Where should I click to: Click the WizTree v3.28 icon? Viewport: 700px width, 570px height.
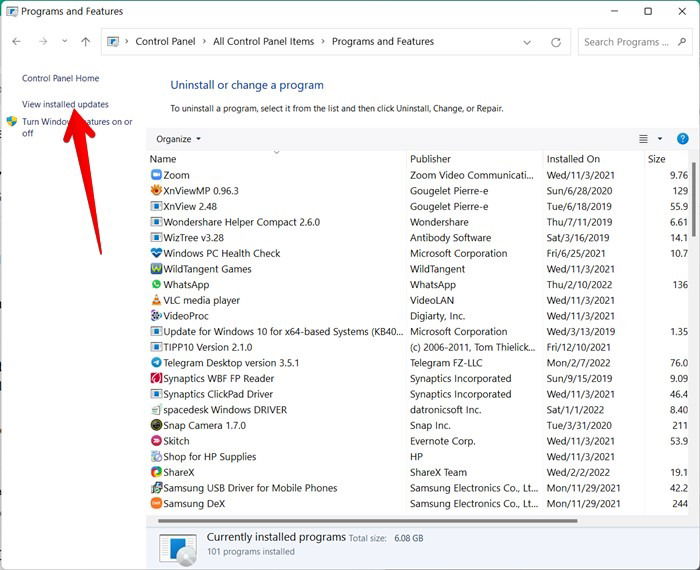pyautogui.click(x=156, y=237)
